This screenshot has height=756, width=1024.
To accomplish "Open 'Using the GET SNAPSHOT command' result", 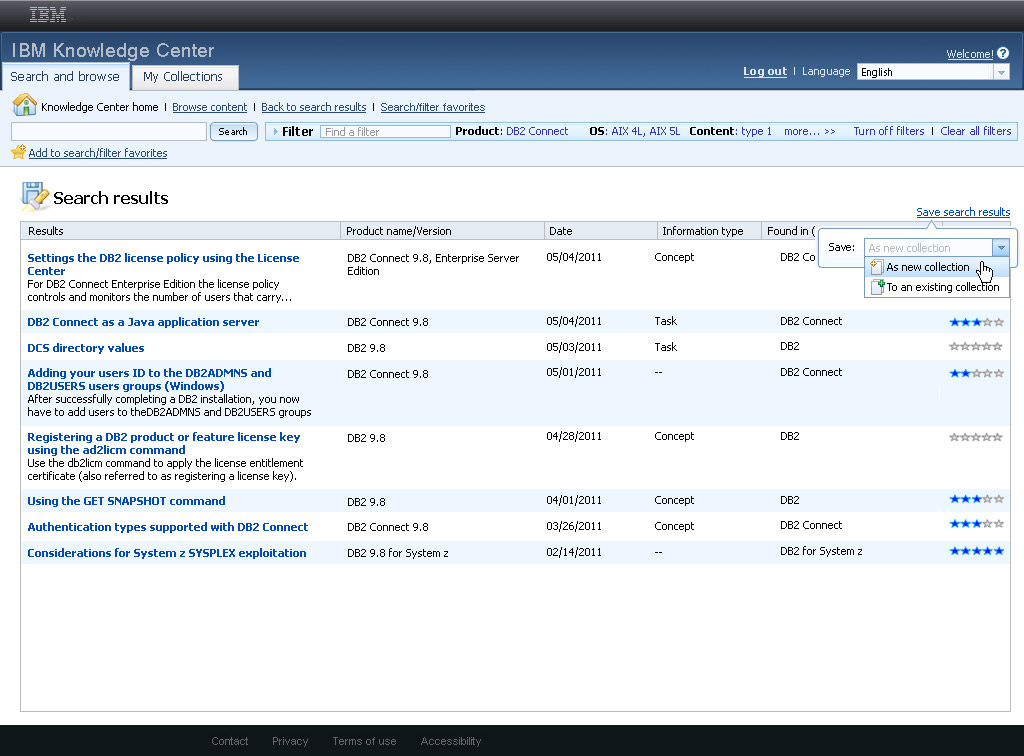I will [126, 501].
